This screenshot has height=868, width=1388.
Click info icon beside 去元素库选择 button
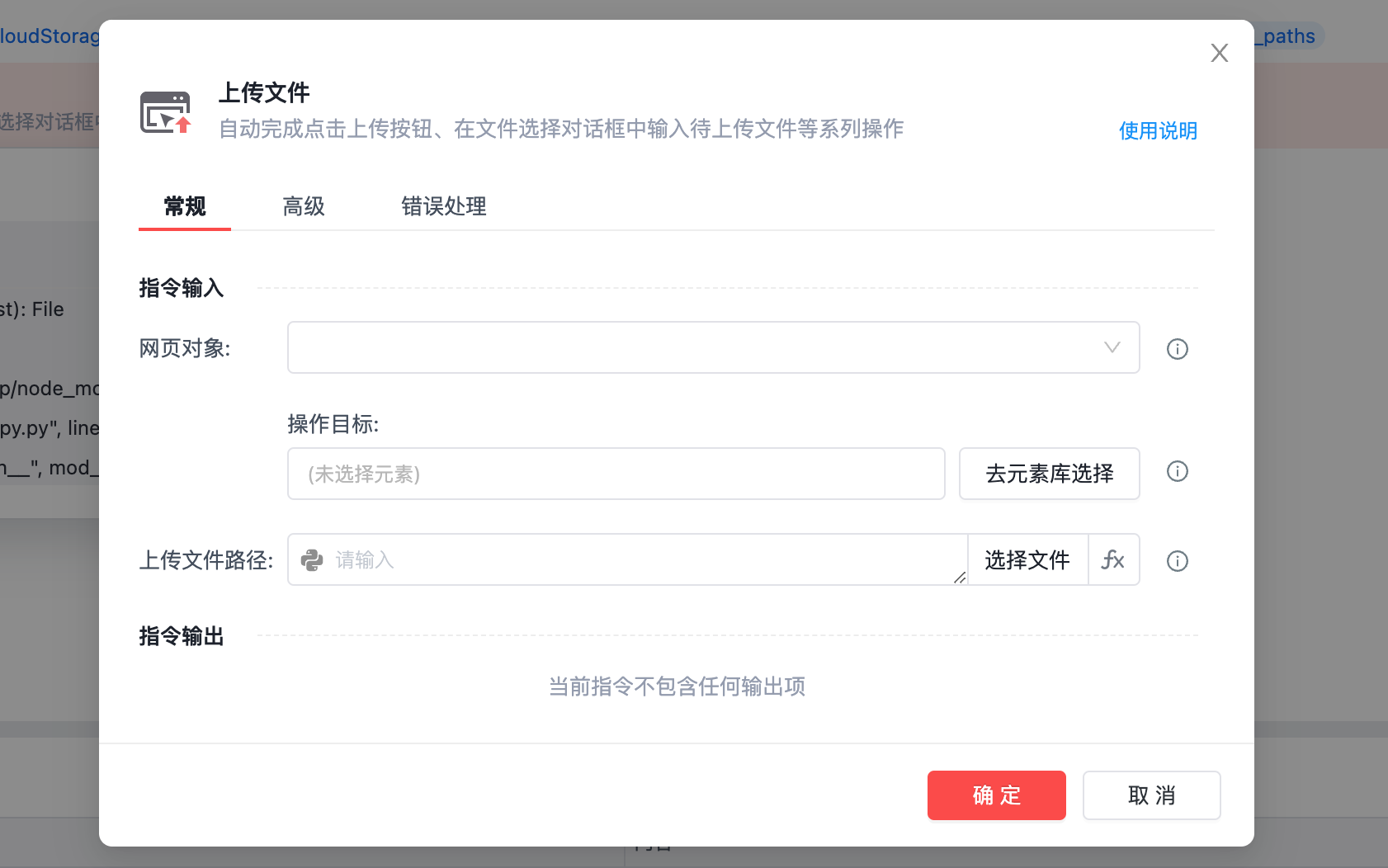pos(1177,471)
